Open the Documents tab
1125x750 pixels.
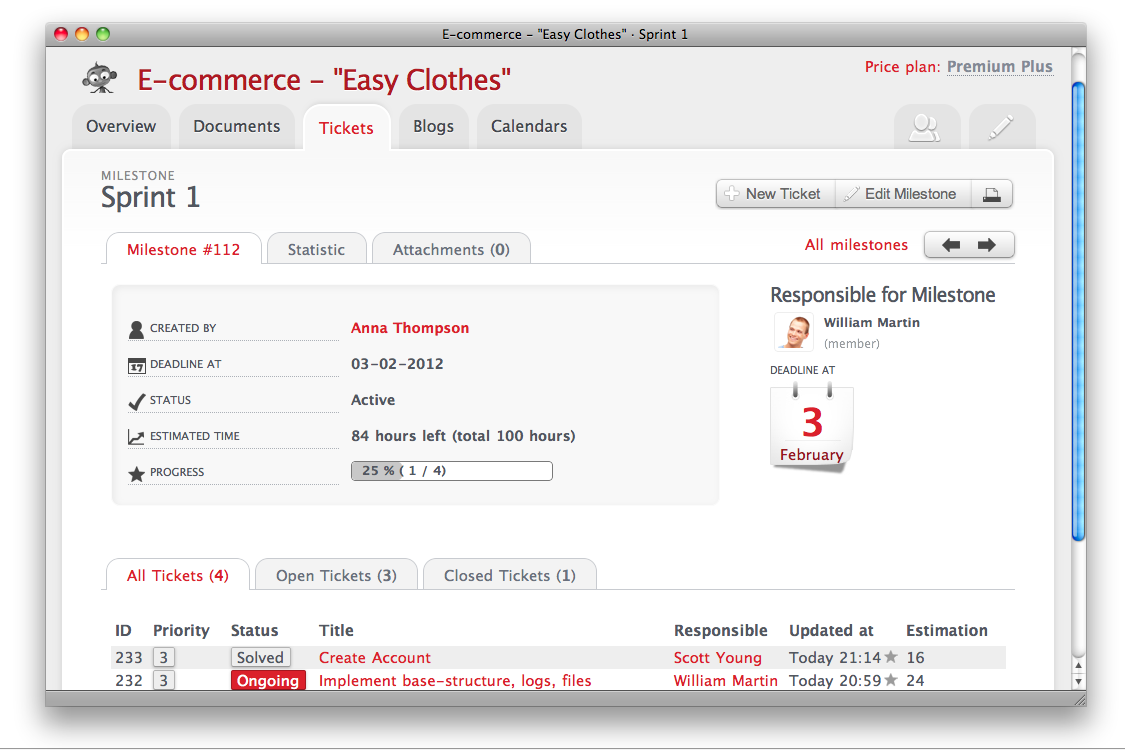pyautogui.click(x=236, y=127)
